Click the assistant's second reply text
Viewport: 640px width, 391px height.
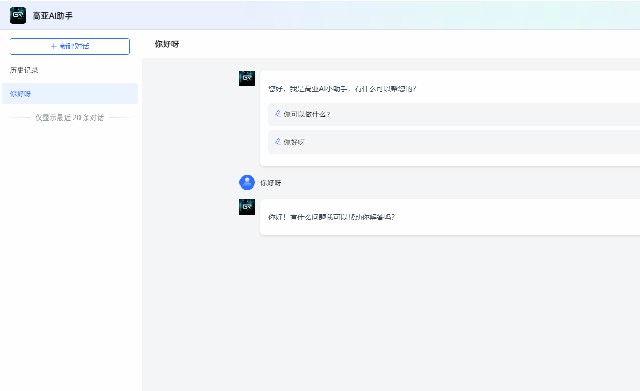click(331, 217)
